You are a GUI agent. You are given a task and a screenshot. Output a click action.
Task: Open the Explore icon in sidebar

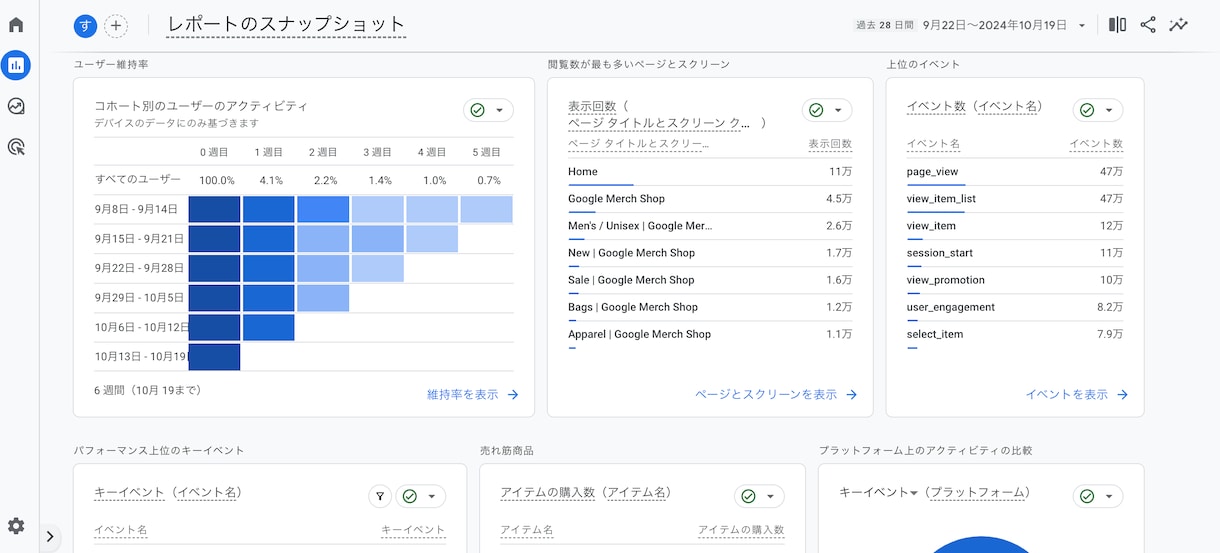[16, 106]
